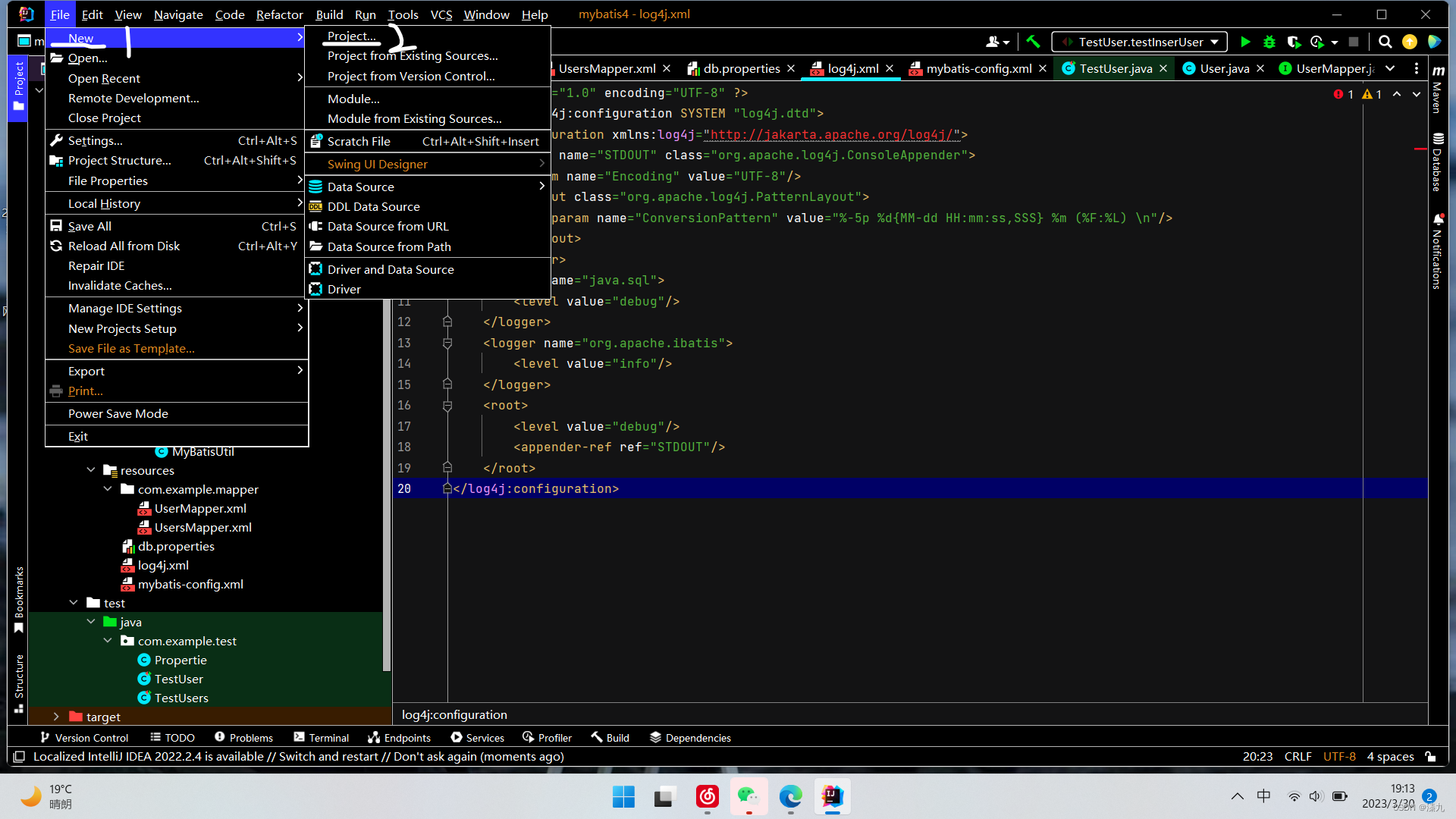Viewport: 1456px width, 819px height.
Task: Collapse the resources folder
Action: [91, 470]
